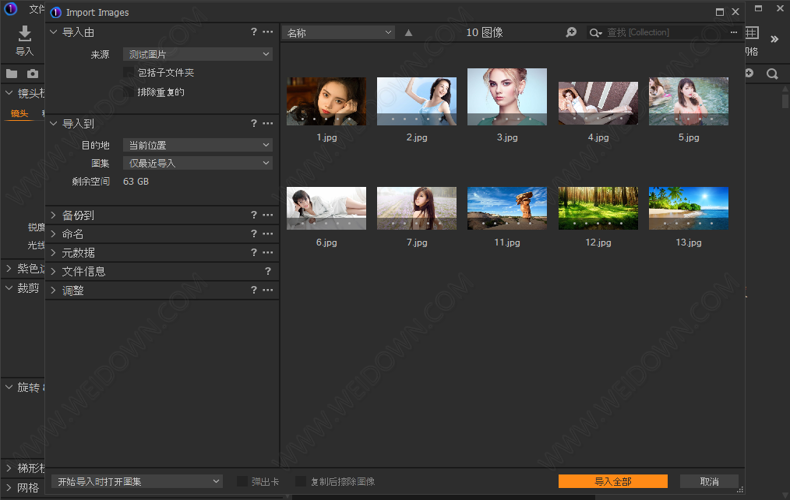Expand the 网格 panel in main window
This screenshot has height=500, width=790.
tap(9, 487)
